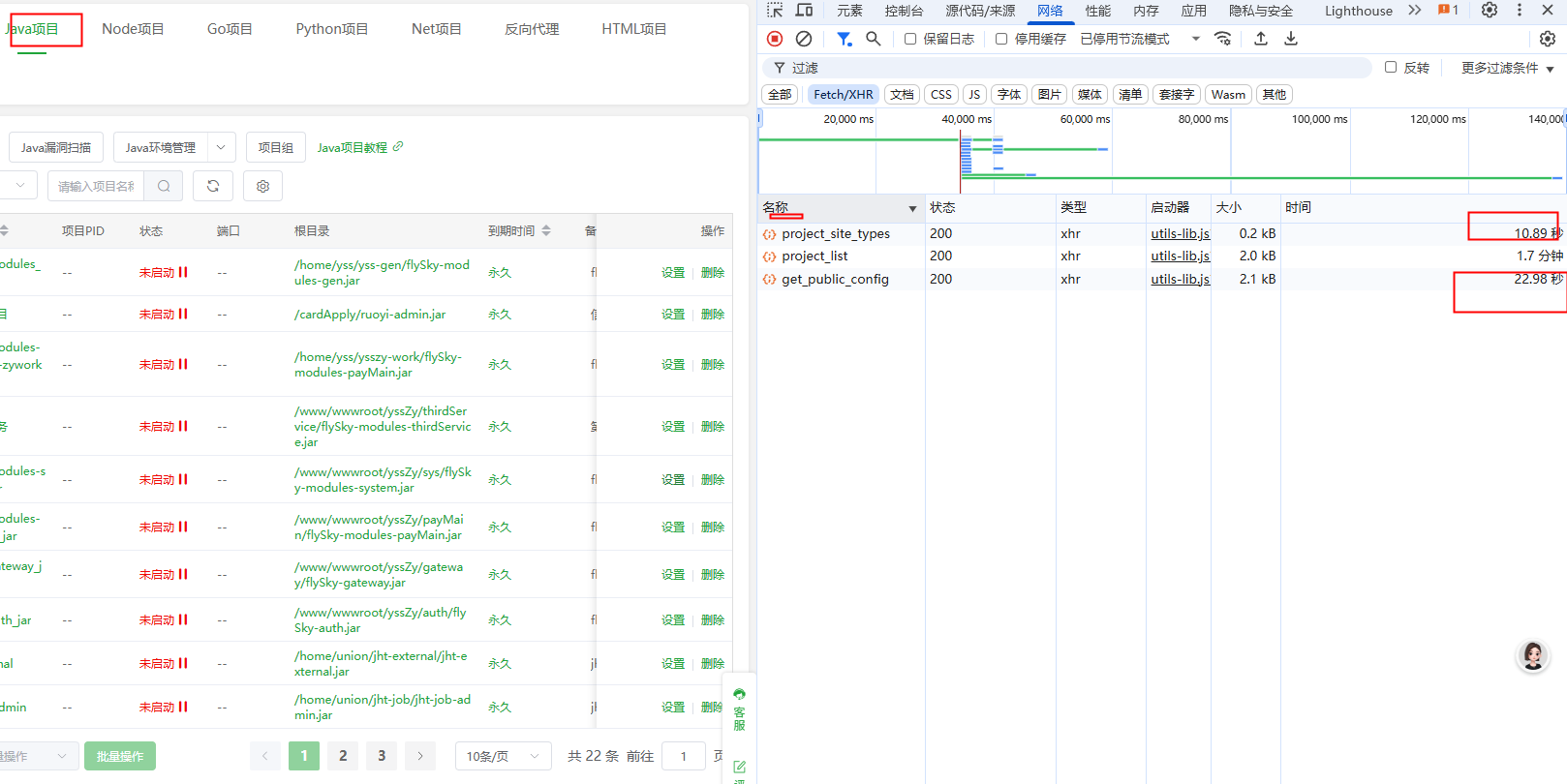Go to next page arrow
1567x784 pixels.
420,756
